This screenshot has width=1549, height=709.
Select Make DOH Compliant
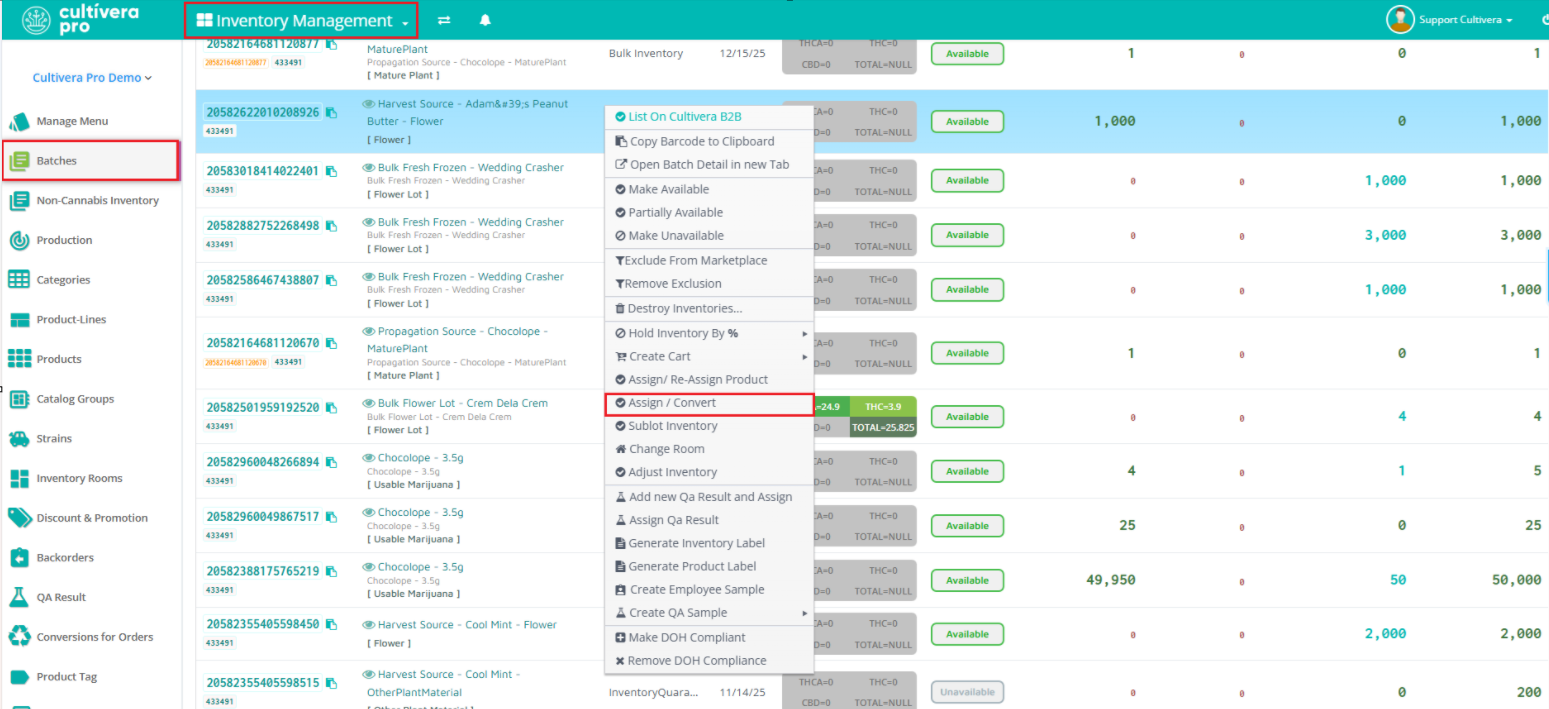click(709, 637)
